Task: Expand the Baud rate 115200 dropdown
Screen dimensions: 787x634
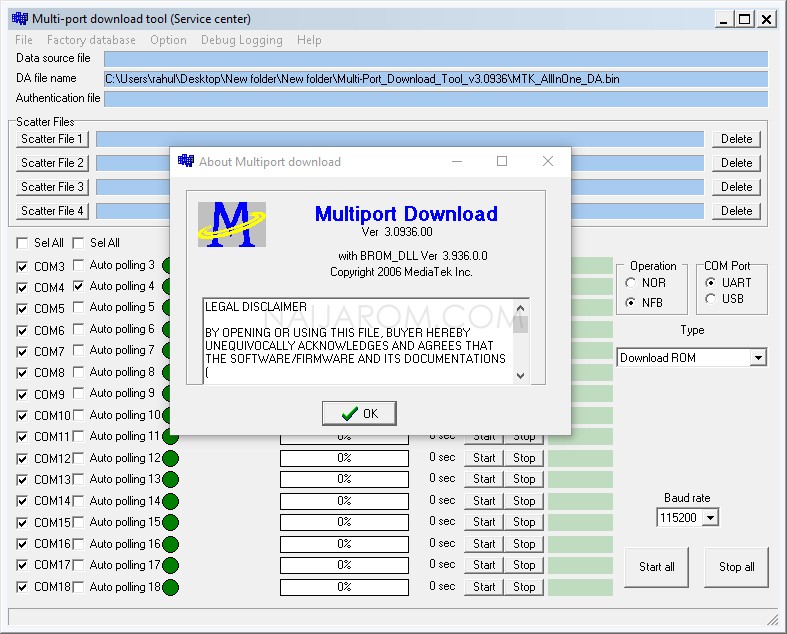Action: pos(711,518)
